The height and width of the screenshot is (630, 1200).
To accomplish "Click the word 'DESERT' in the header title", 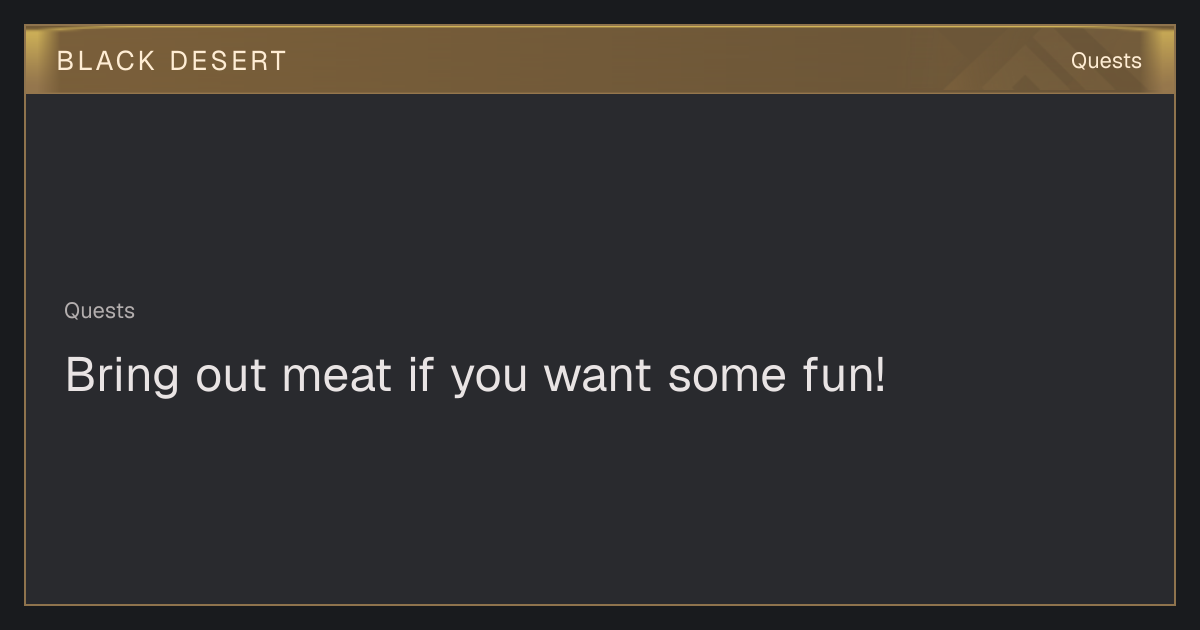I will pyautogui.click(x=228, y=61).
